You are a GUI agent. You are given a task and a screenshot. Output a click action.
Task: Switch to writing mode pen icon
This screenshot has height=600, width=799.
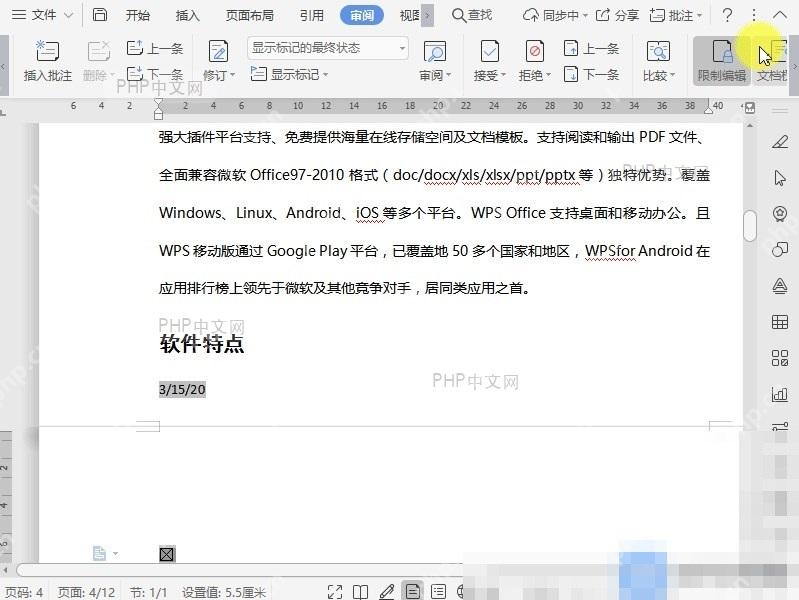pyautogui.click(x=387, y=592)
